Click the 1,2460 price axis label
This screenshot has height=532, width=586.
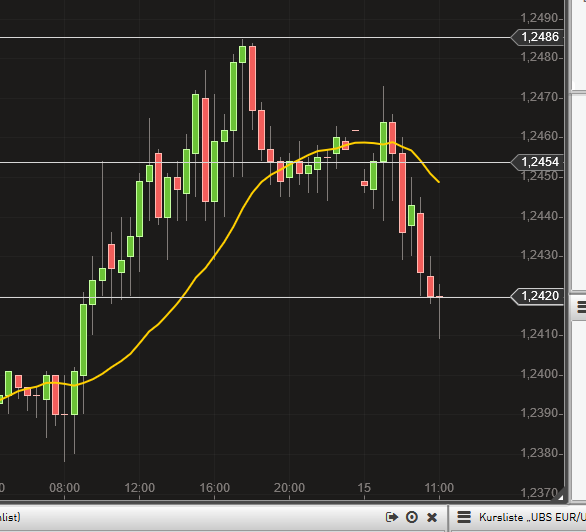(539, 136)
